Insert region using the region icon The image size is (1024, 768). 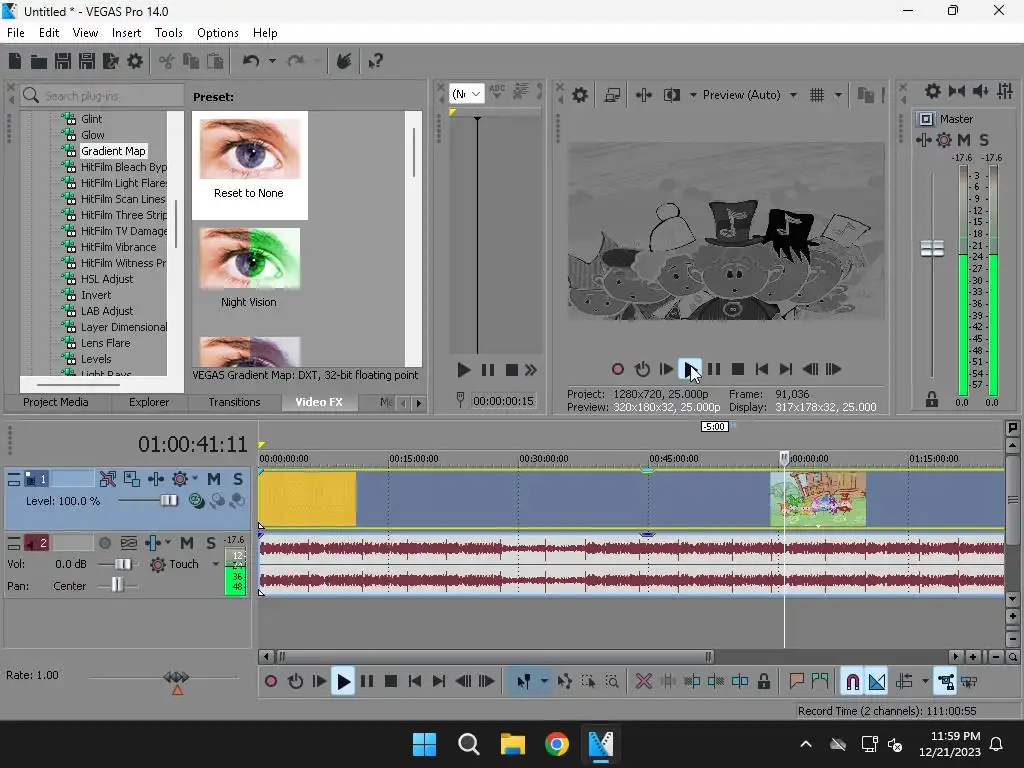pos(820,682)
